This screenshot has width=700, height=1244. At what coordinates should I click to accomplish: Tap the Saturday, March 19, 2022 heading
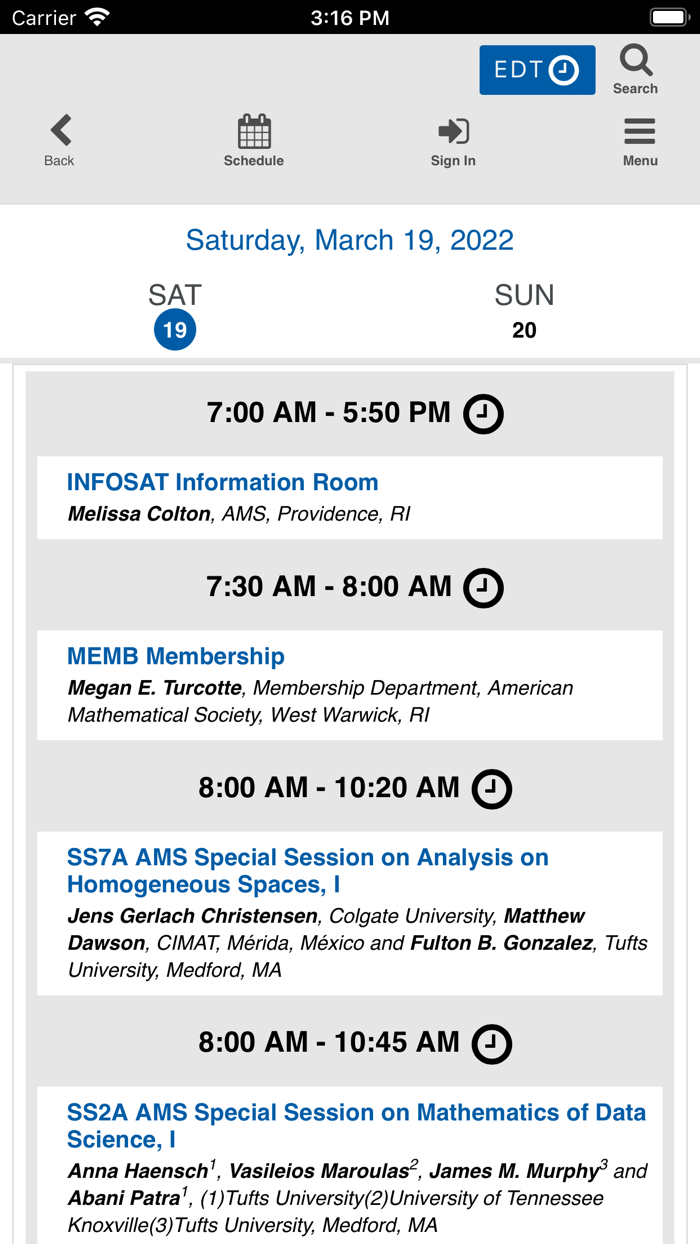pyautogui.click(x=350, y=240)
